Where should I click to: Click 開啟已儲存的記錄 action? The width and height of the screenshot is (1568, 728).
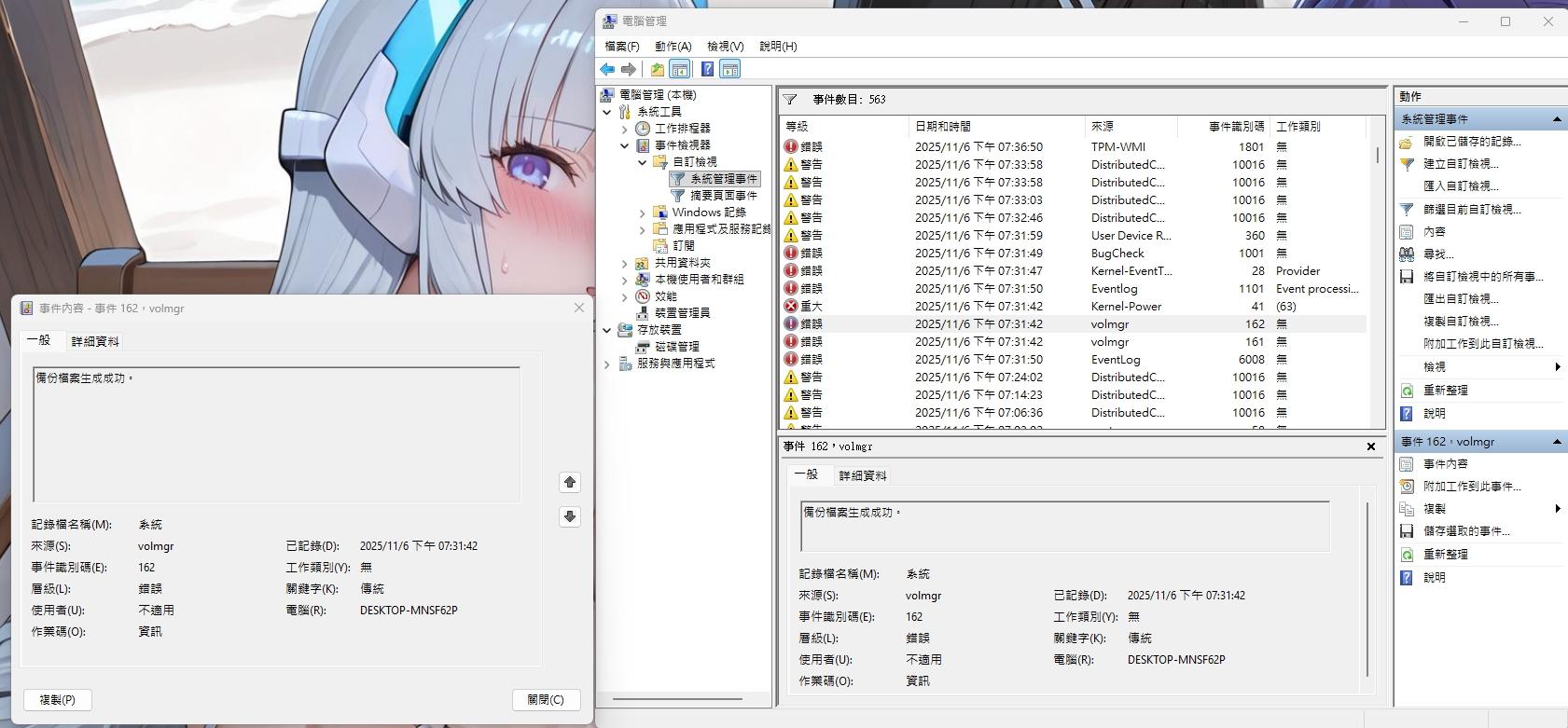[x=1472, y=142]
